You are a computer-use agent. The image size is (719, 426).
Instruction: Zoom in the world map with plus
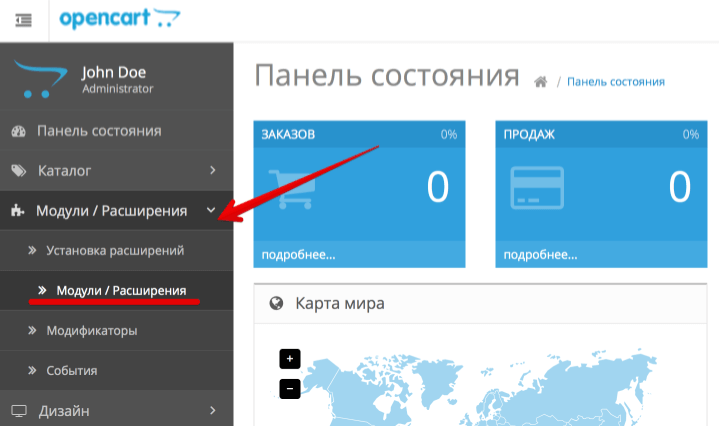pyautogui.click(x=290, y=359)
